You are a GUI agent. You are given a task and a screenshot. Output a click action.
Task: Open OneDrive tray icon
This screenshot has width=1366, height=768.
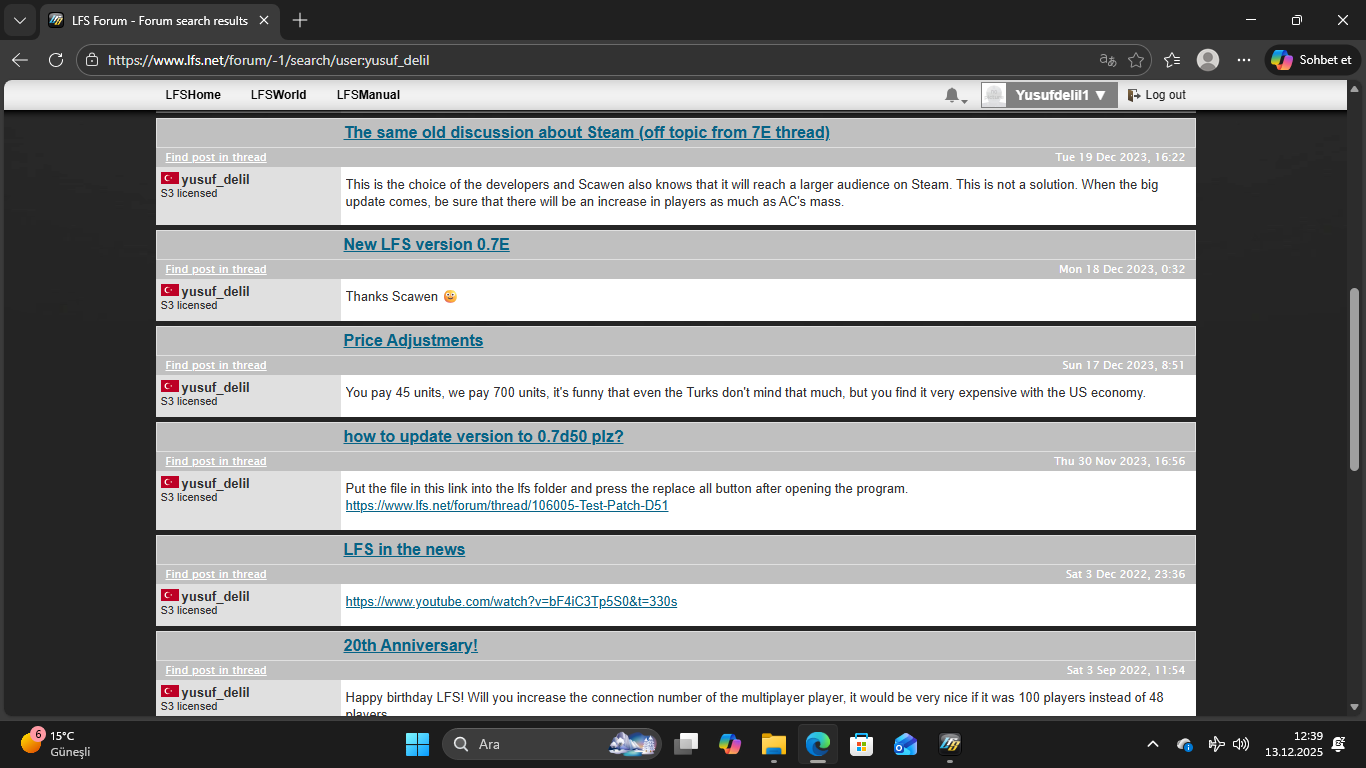(x=1185, y=744)
